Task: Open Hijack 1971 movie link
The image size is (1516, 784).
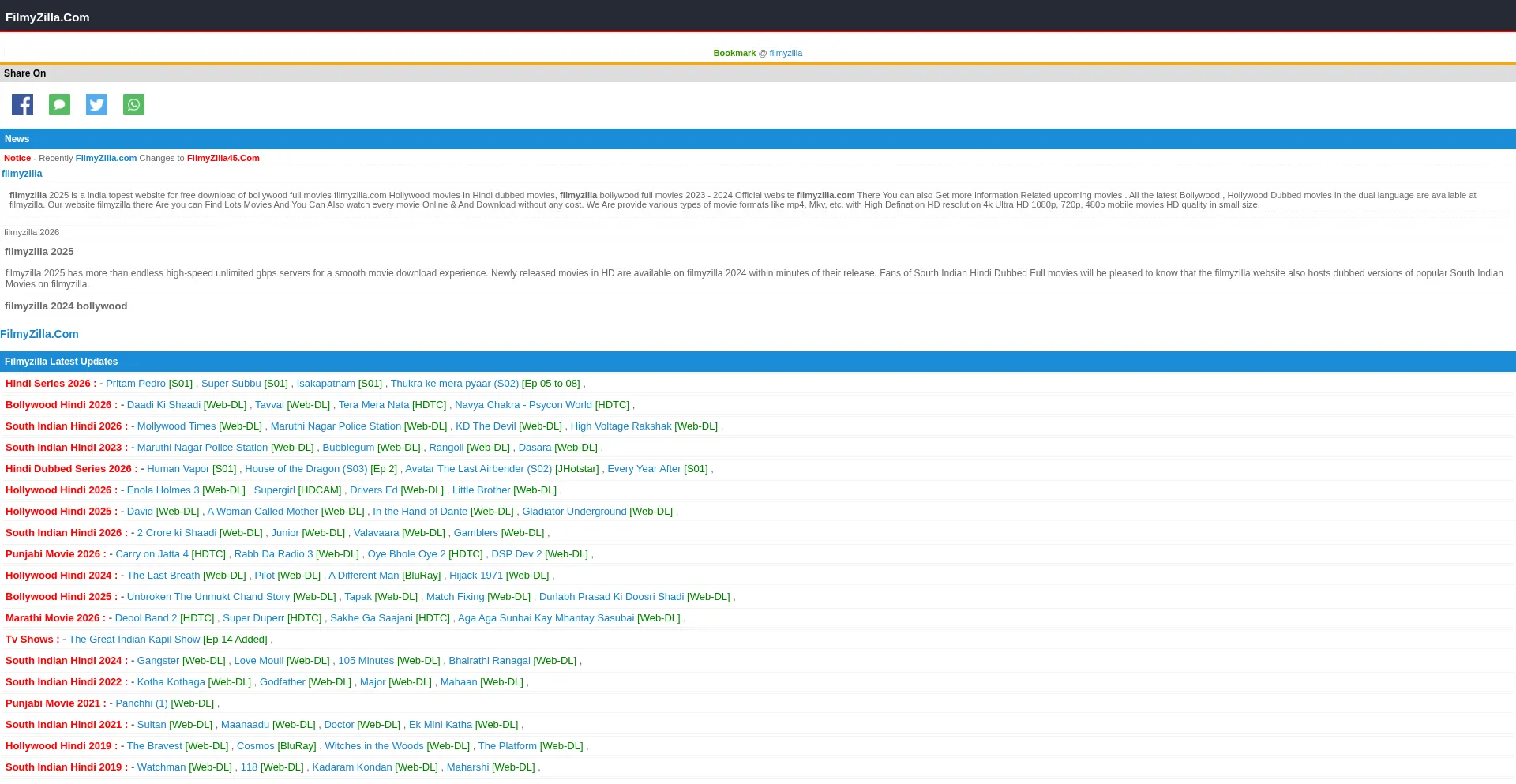Action: coord(476,576)
